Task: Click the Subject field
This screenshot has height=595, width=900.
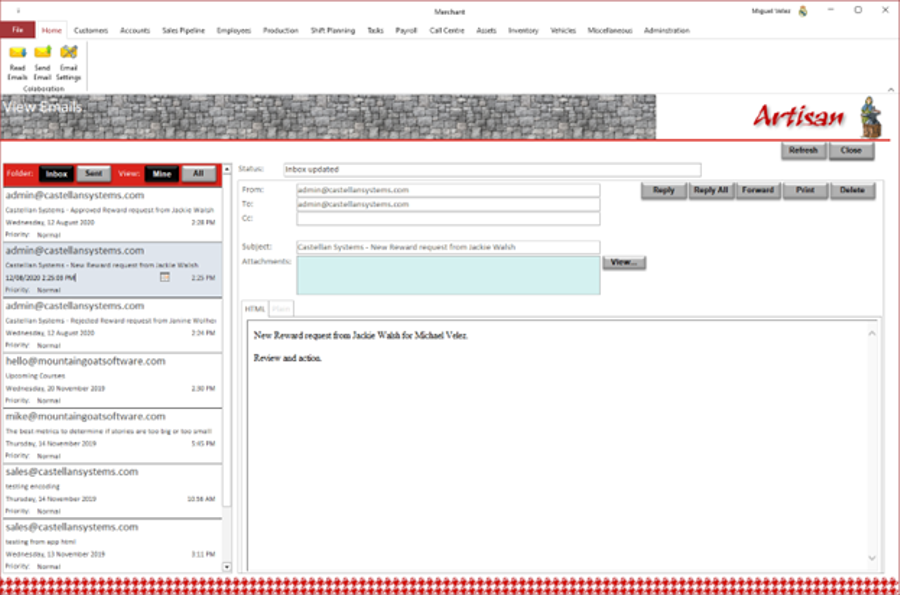Action: pyautogui.click(x=448, y=247)
